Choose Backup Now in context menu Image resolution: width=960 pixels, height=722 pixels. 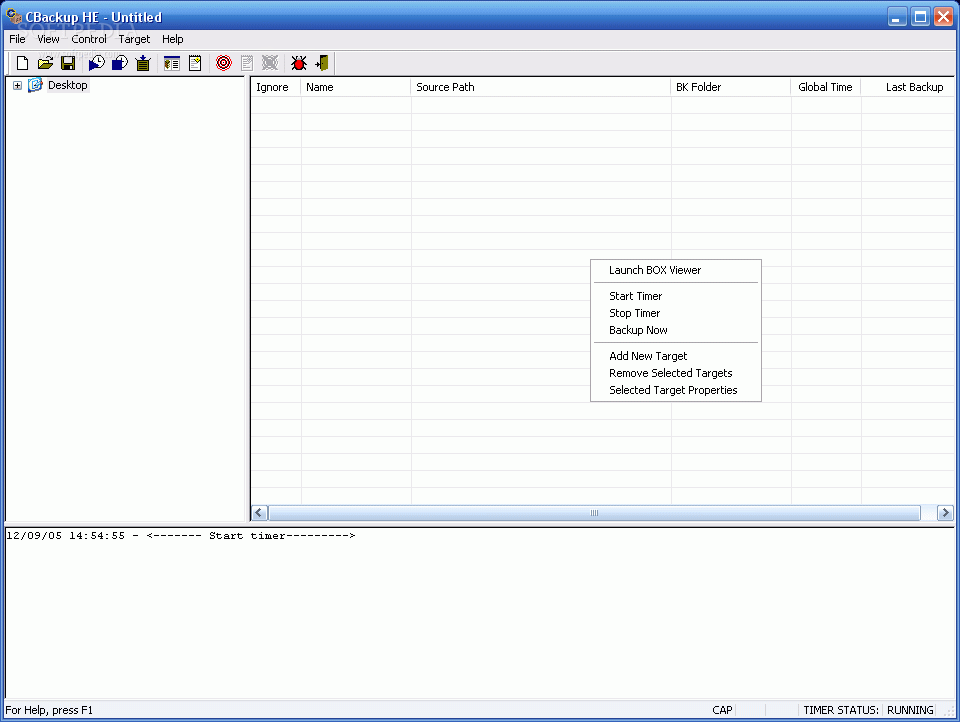point(676,330)
